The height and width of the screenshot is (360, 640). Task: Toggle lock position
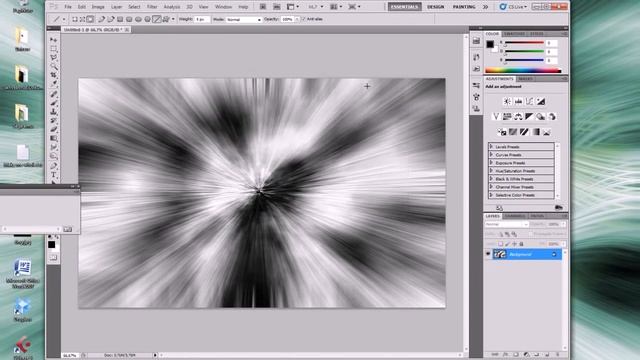point(514,244)
